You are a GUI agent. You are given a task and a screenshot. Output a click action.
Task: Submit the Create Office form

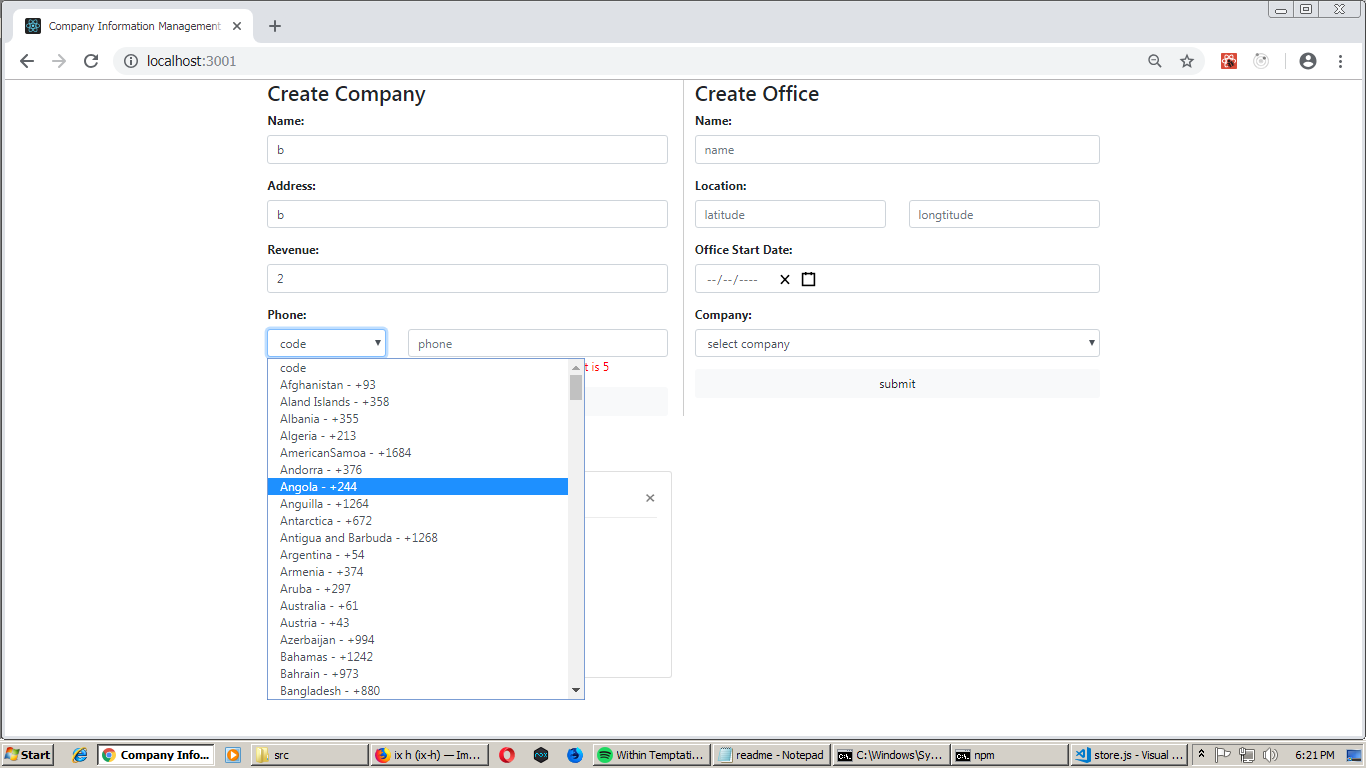(x=897, y=384)
